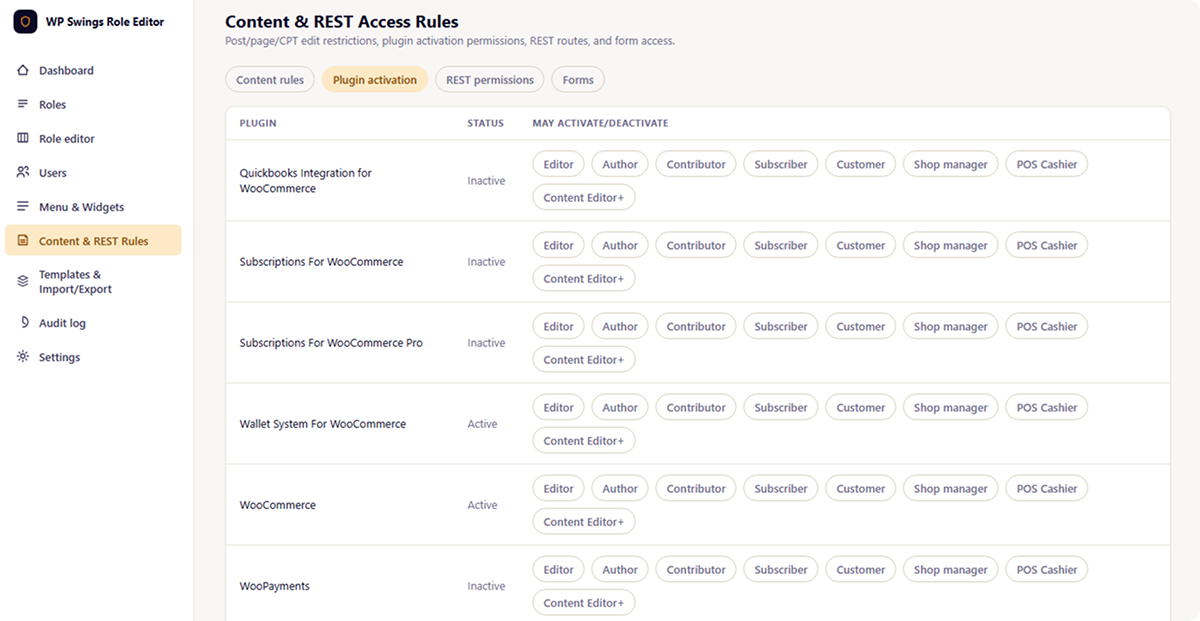Click the Settings gear icon
This screenshot has width=1200, height=621.
click(x=23, y=357)
